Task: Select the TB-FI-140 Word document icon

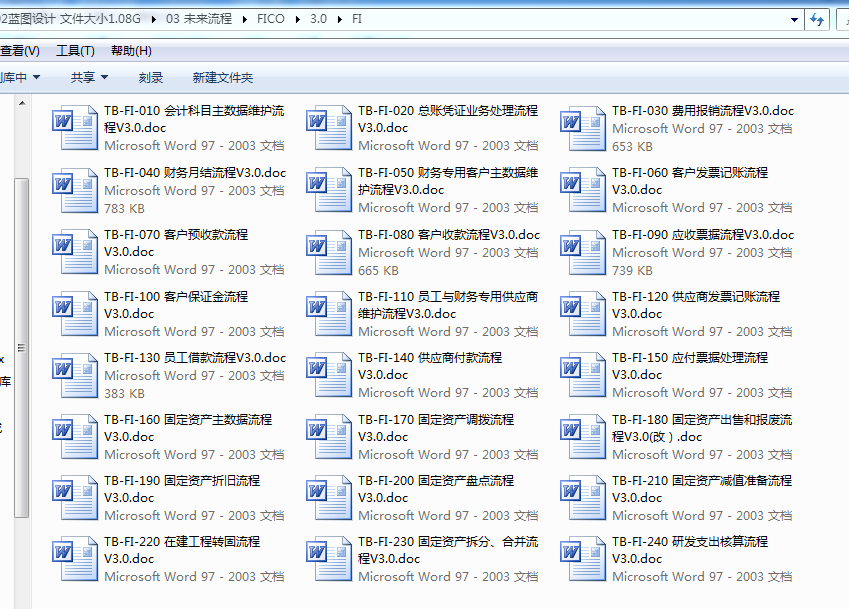Action: (x=329, y=375)
